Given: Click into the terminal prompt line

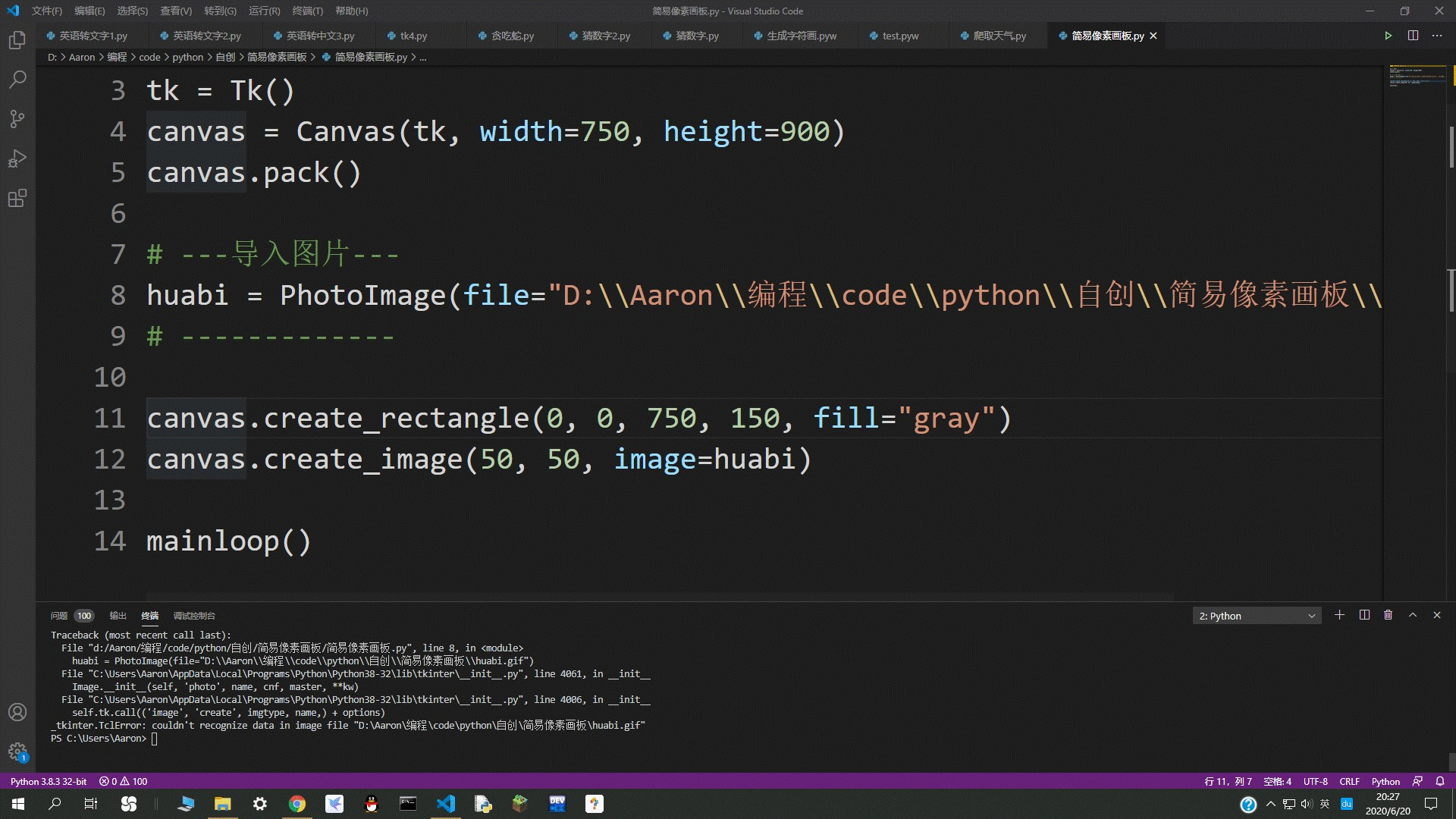Looking at the screenshot, I should coord(154,739).
